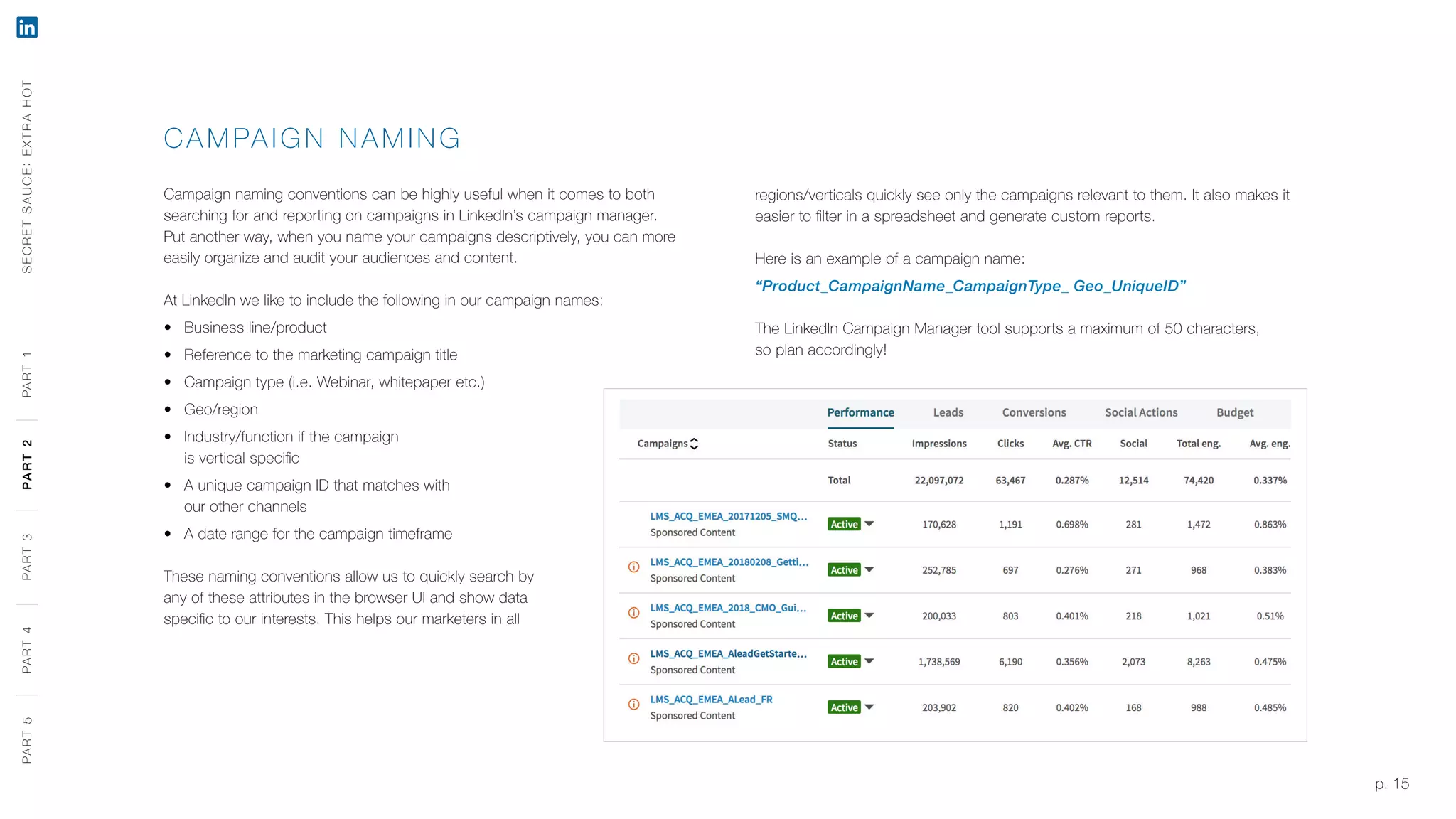Screen dimensions: 1456x819
Task: Click the Avg. CTR column header
Action: tap(1072, 444)
